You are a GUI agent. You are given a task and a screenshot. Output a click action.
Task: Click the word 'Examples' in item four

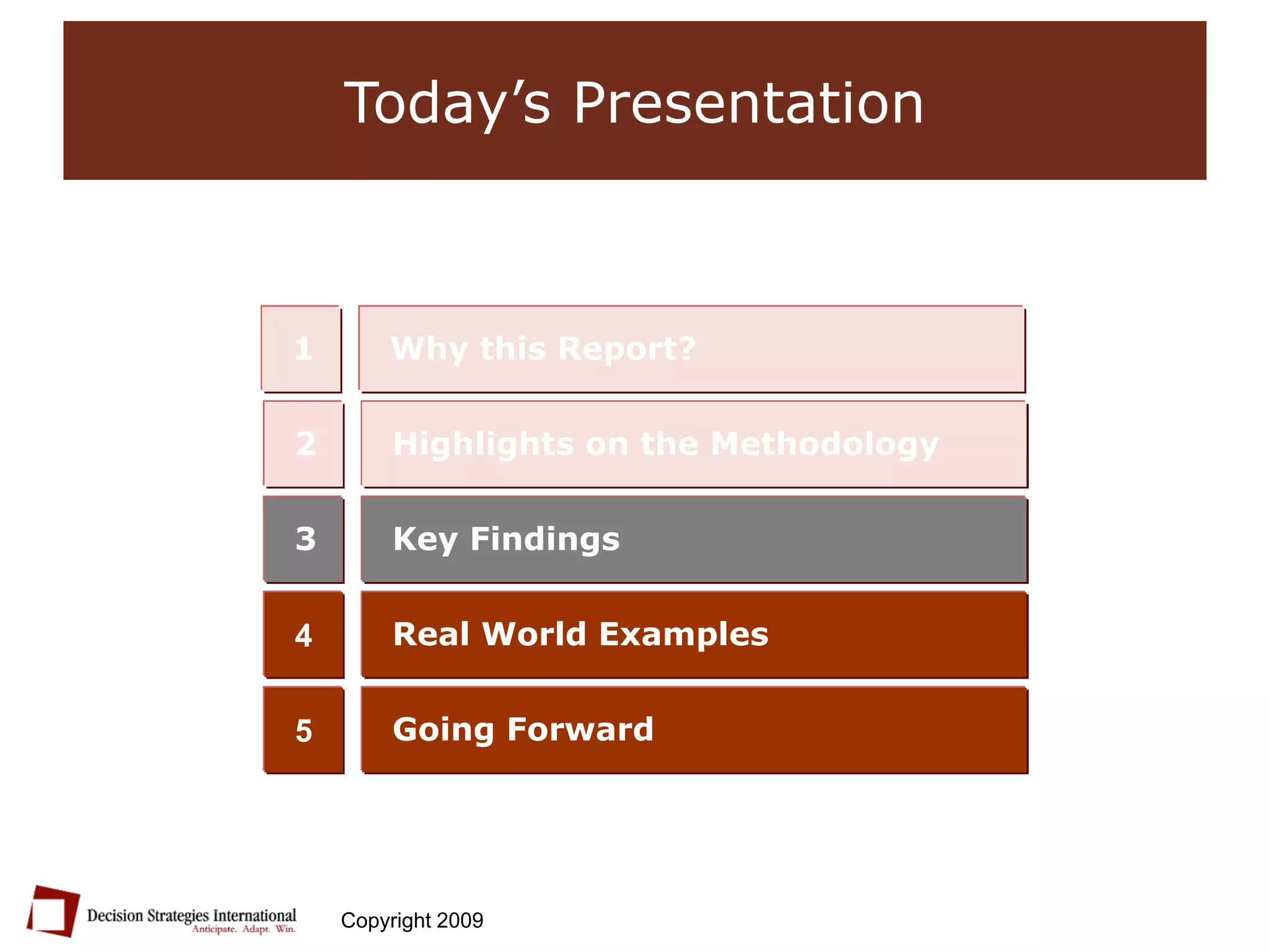point(683,635)
